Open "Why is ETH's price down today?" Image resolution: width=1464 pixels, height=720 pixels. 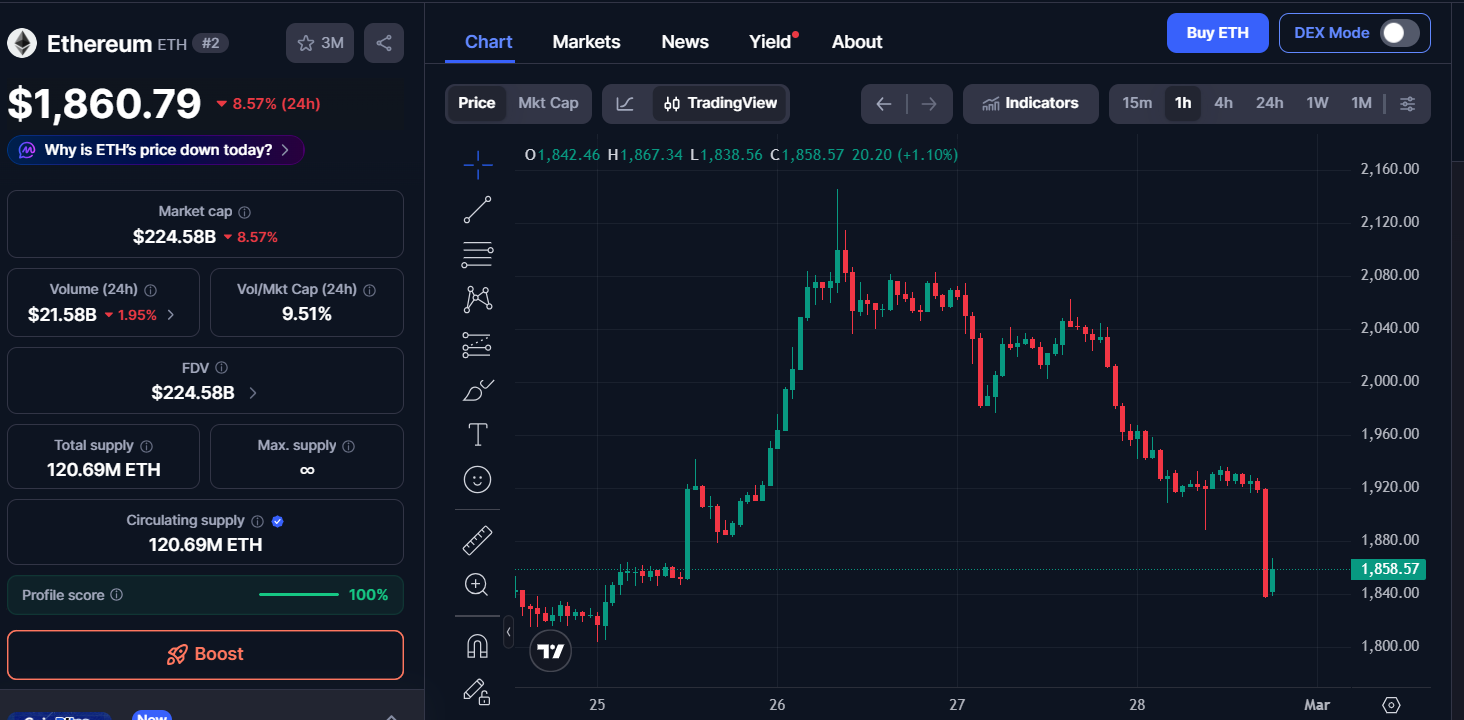(156, 150)
